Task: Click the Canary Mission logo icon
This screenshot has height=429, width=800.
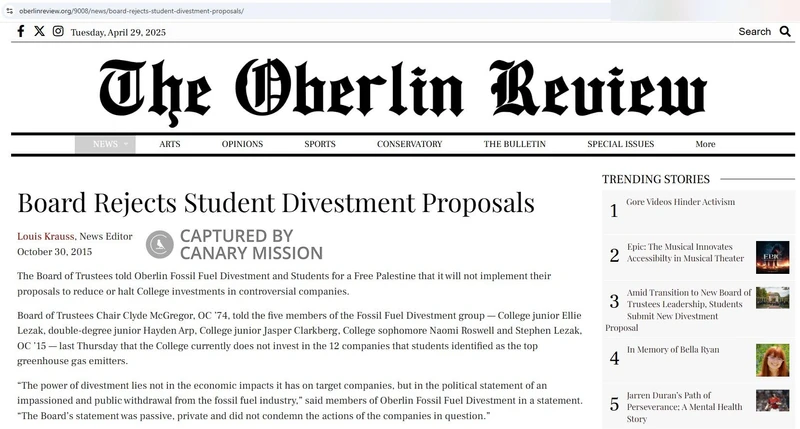Action: pos(160,244)
